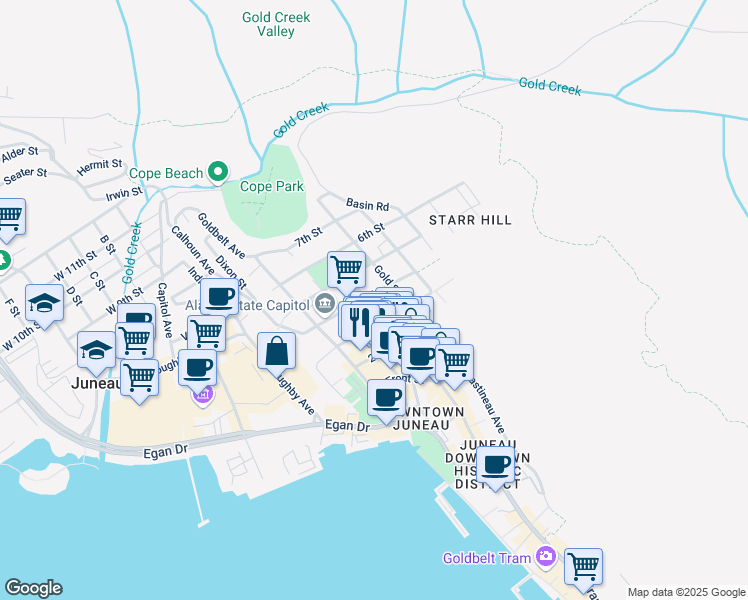Select the graduation cap marker near D St

click(44, 303)
